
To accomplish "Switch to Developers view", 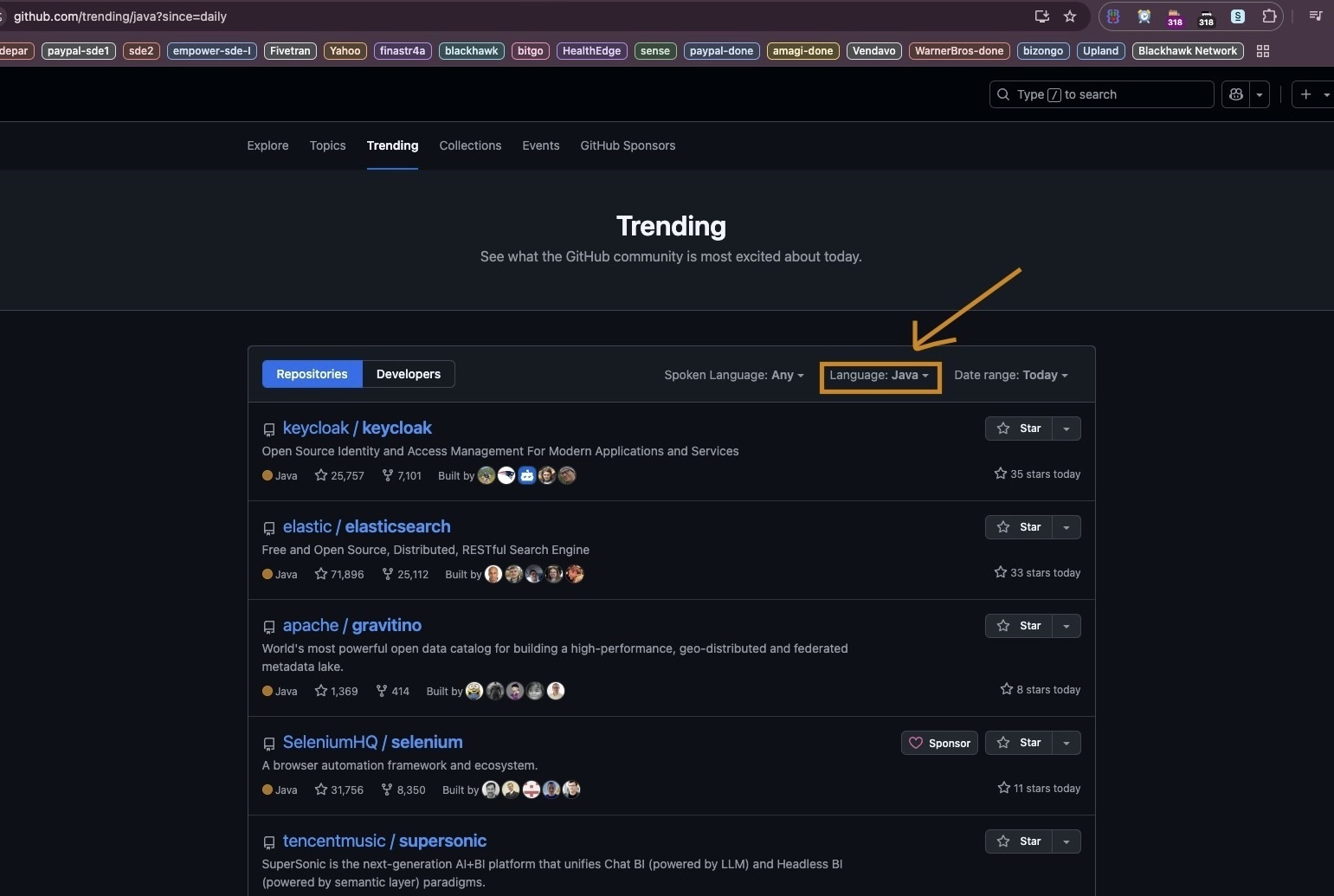I will point(409,374).
